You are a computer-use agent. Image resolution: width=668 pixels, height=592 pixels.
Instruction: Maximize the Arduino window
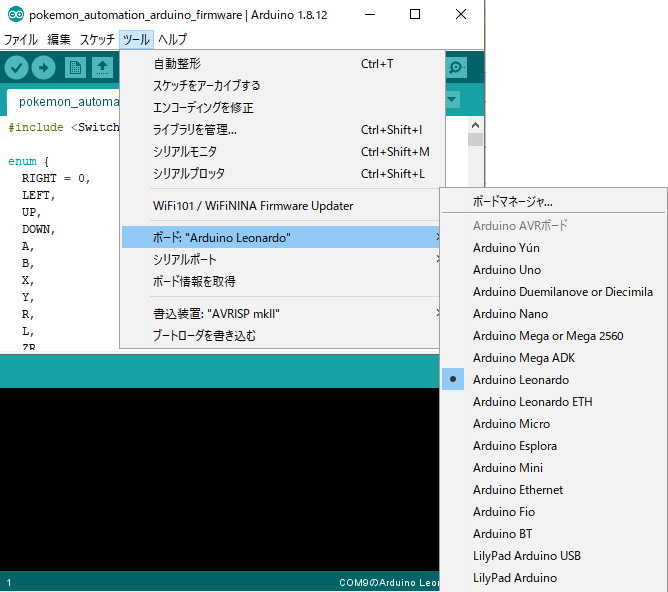tap(415, 14)
